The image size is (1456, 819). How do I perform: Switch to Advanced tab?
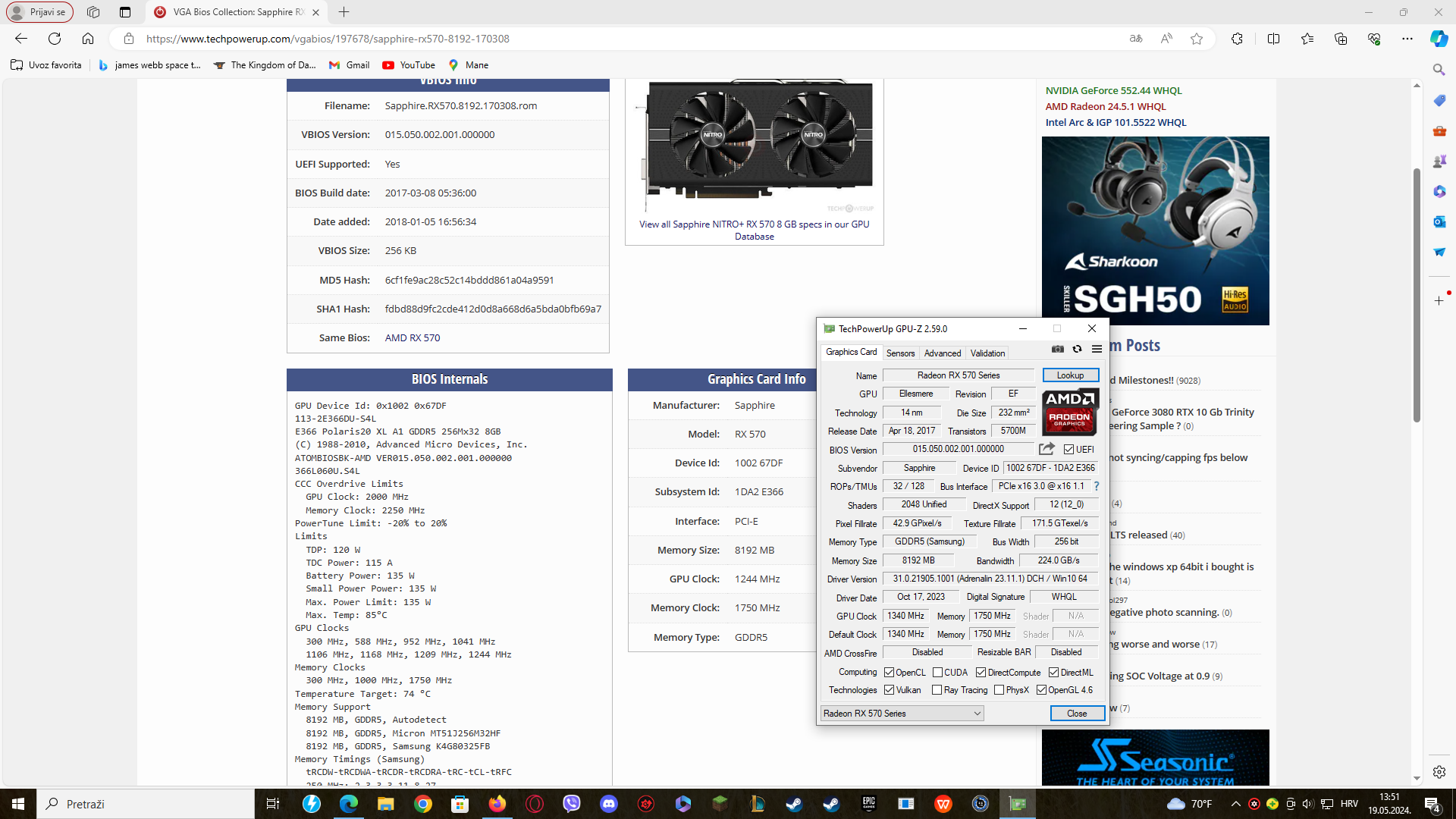pos(942,353)
